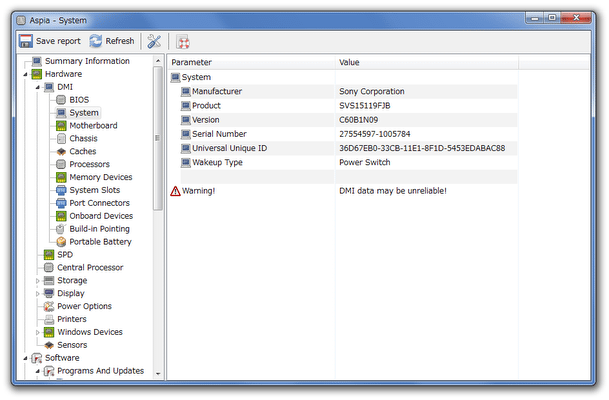Screen dimensions: 609x400
Task: Click the Portable Battery icon
Action: (x=61, y=242)
